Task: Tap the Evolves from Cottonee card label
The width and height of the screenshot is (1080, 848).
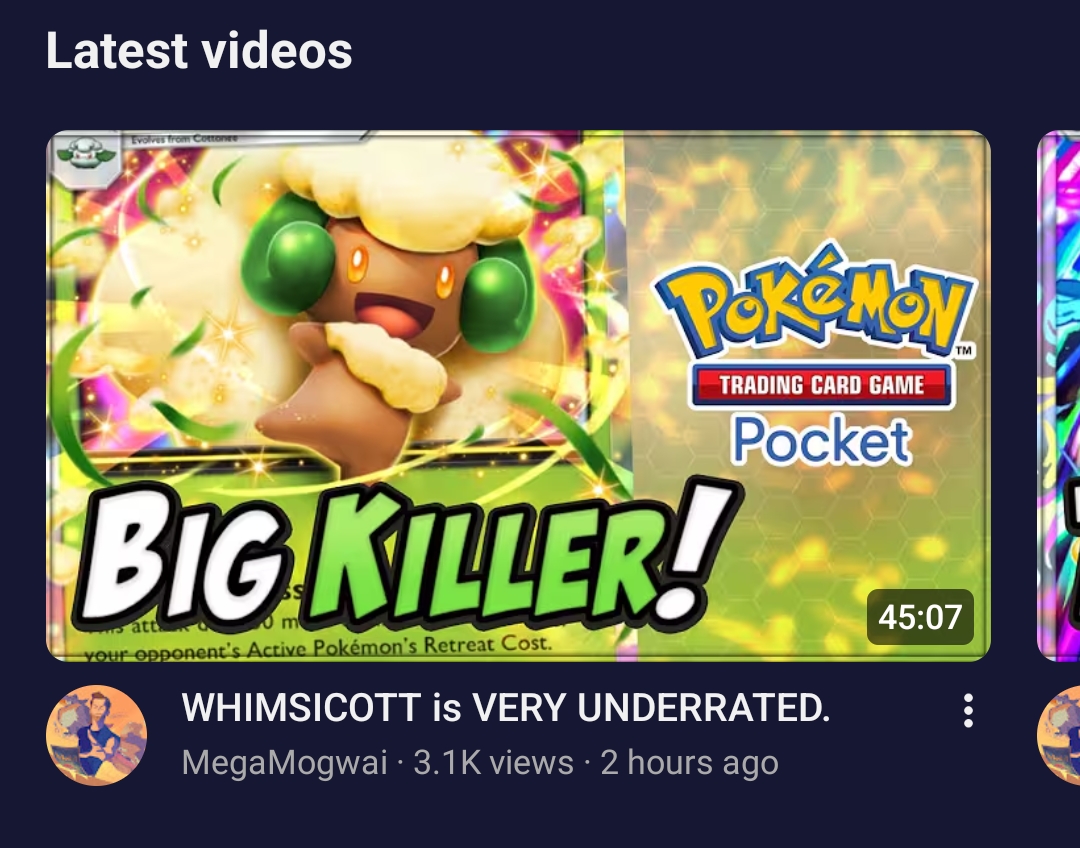Action: click(x=184, y=138)
